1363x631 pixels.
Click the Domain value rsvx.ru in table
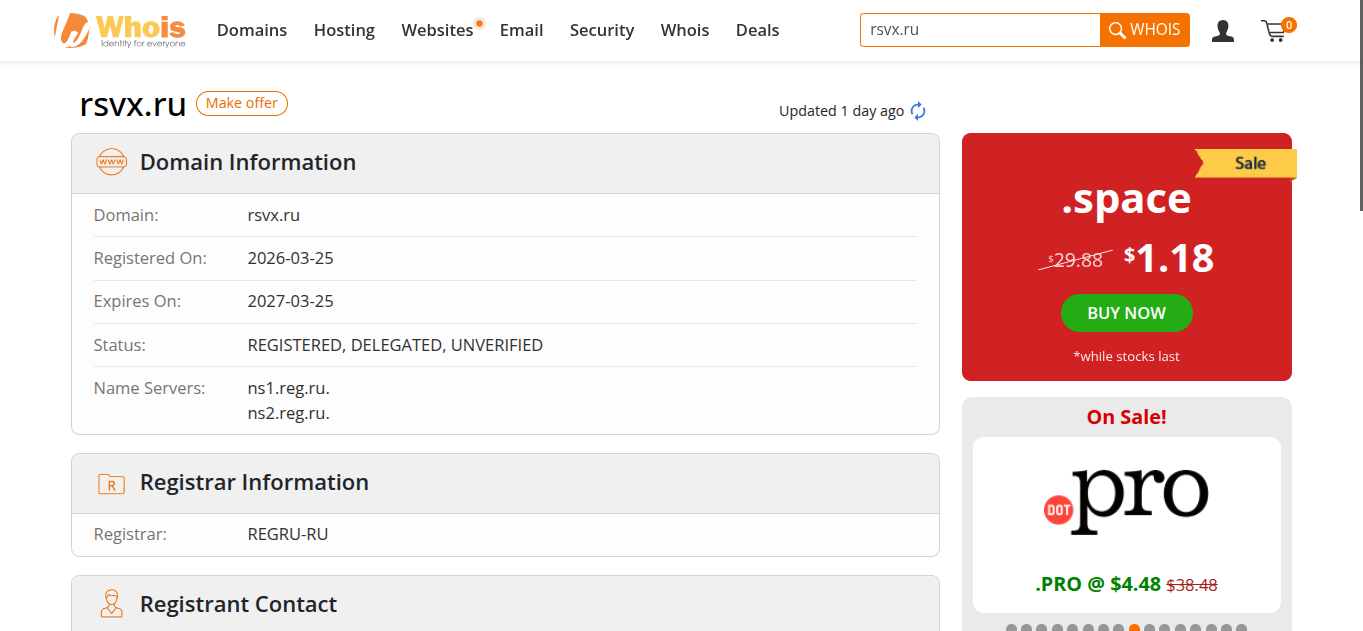(274, 215)
